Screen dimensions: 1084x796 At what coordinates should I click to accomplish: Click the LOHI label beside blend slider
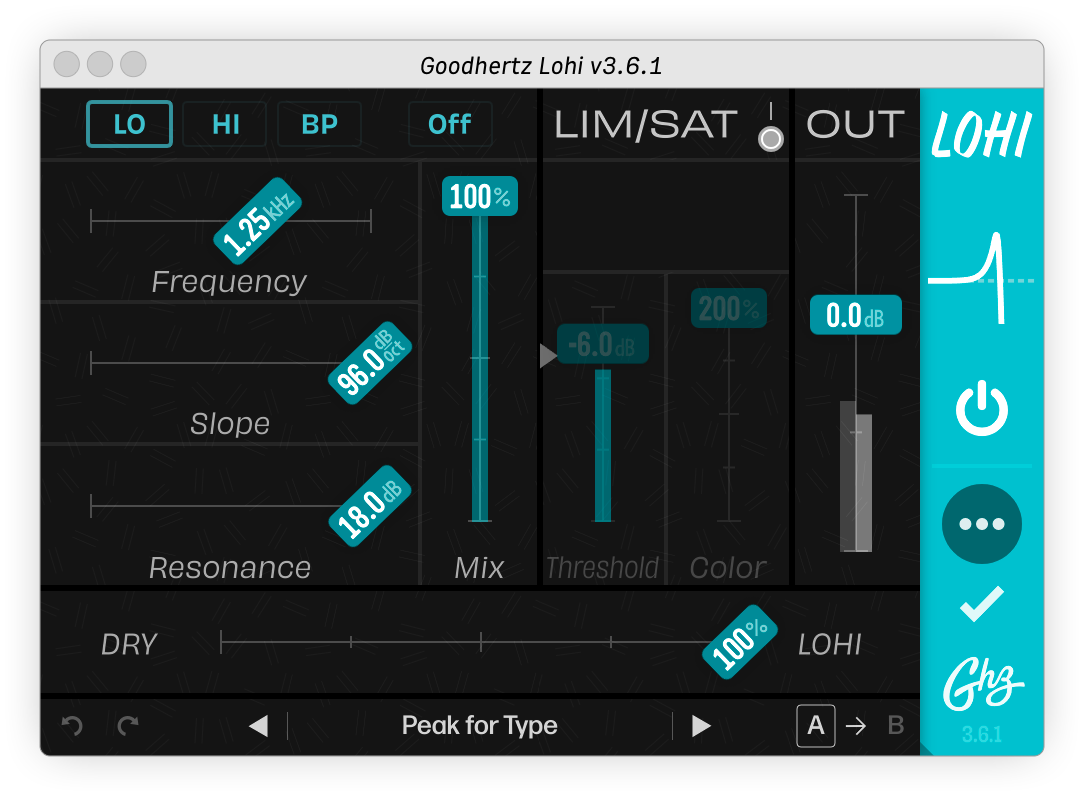click(x=830, y=645)
